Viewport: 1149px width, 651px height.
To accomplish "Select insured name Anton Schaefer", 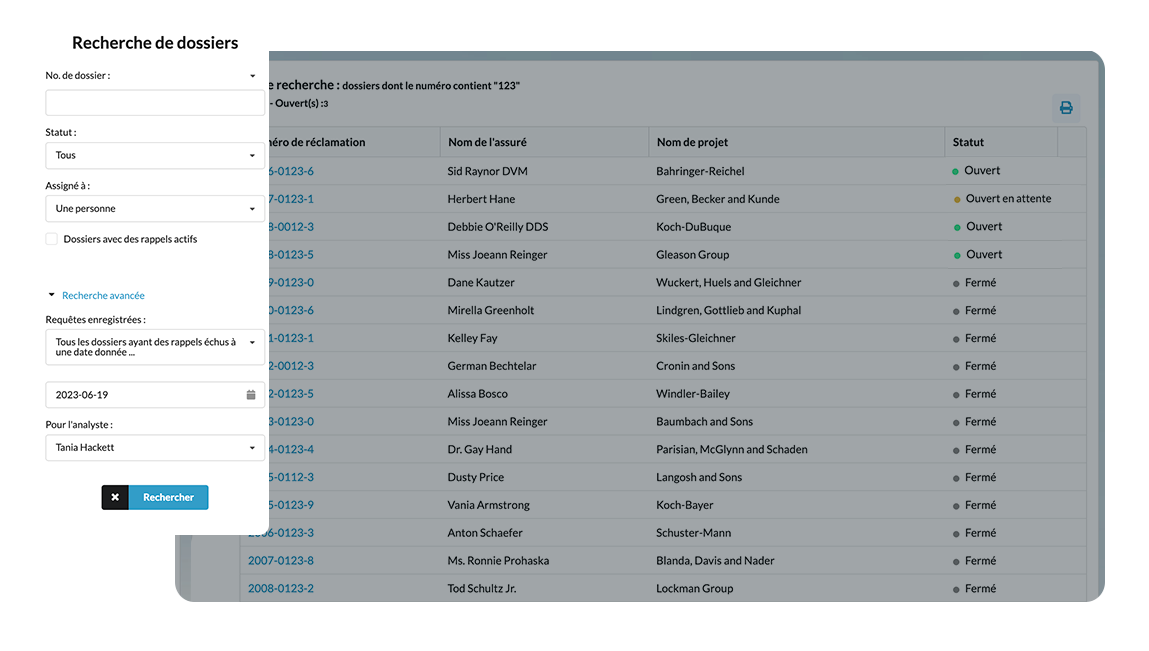I will (484, 534).
